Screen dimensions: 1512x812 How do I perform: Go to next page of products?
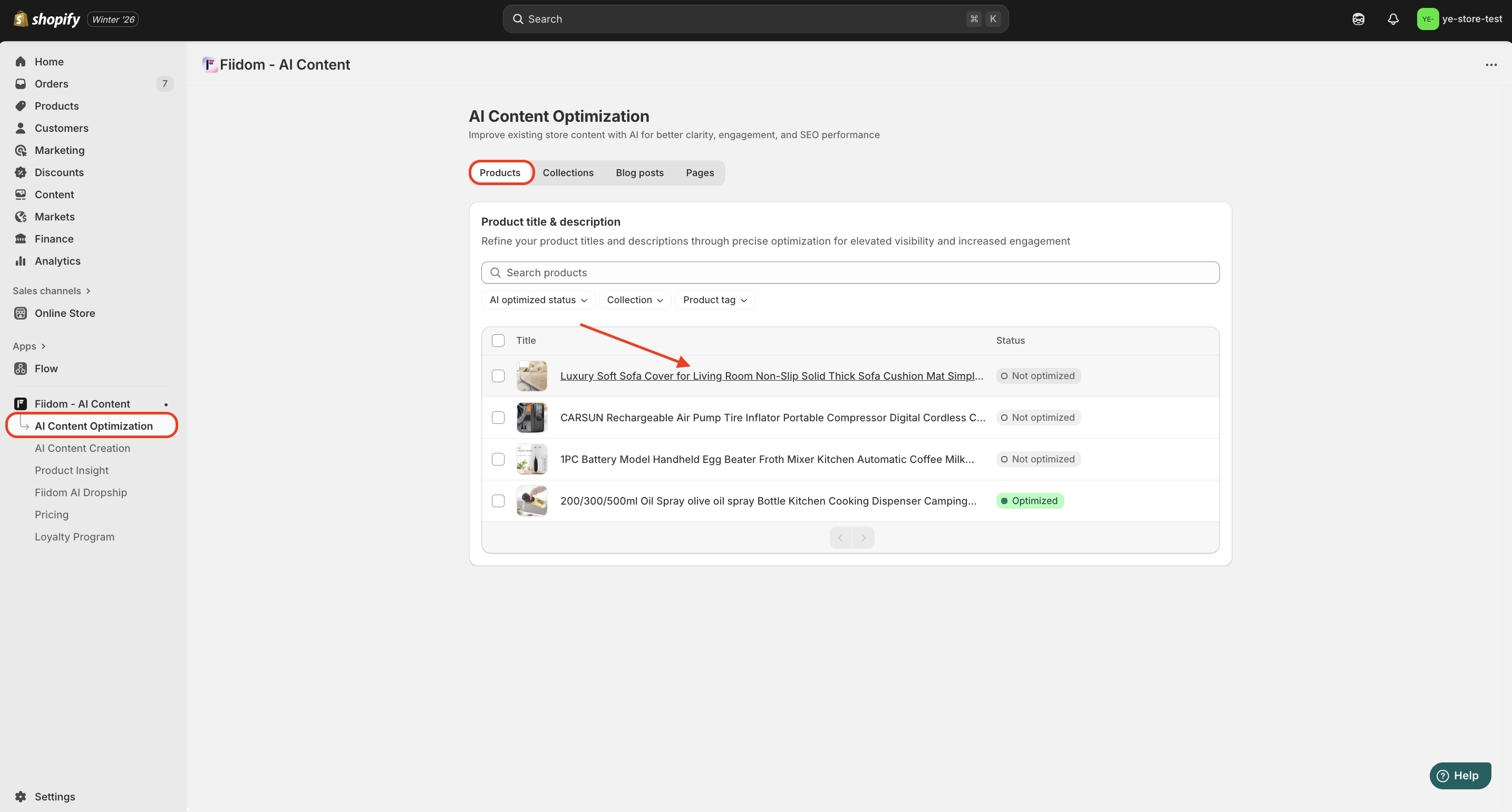point(863,538)
